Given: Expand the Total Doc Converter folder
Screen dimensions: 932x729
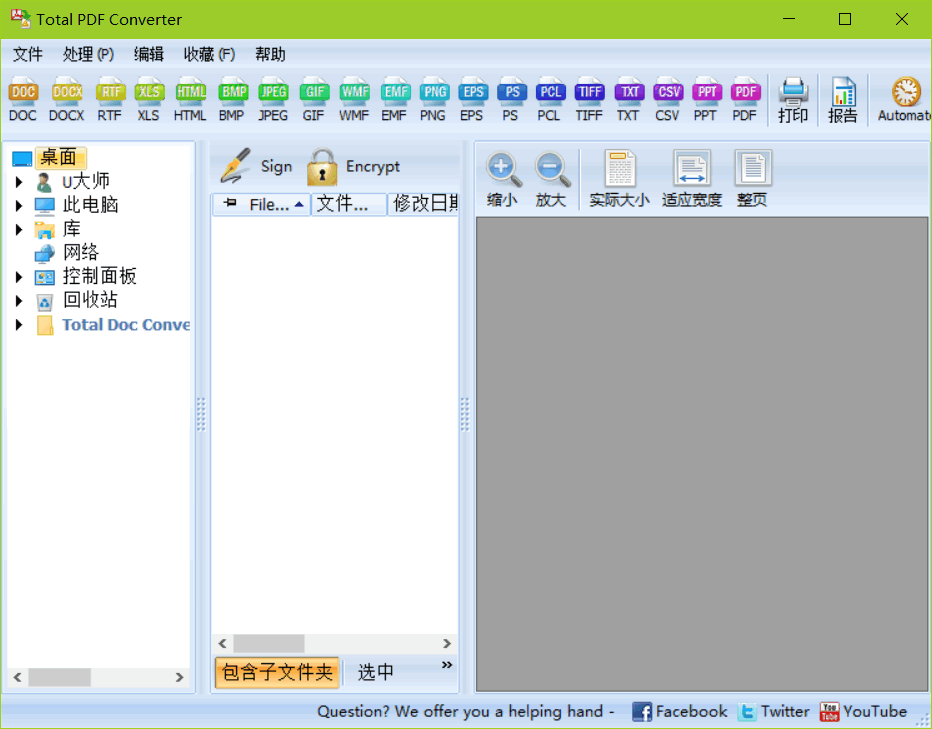Looking at the screenshot, I should coord(19,325).
